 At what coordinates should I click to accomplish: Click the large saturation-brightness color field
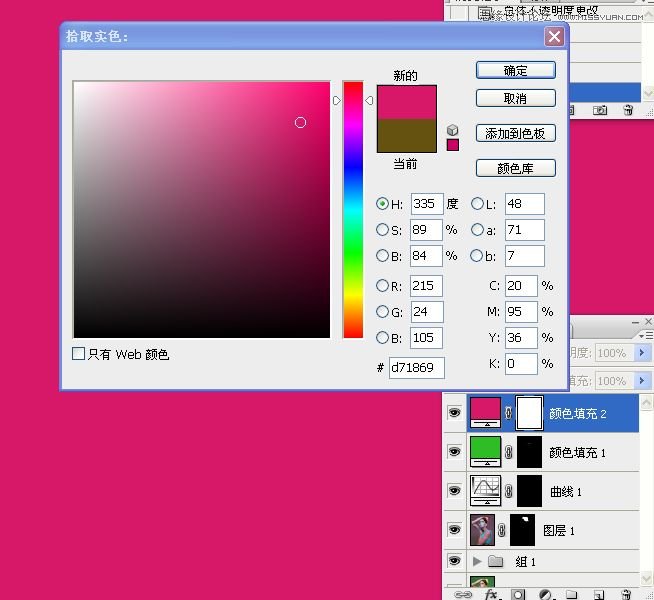pos(201,210)
